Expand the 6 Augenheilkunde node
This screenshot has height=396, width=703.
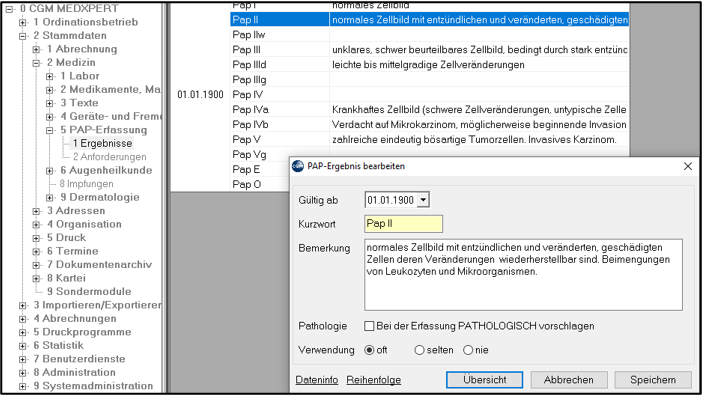(50, 170)
